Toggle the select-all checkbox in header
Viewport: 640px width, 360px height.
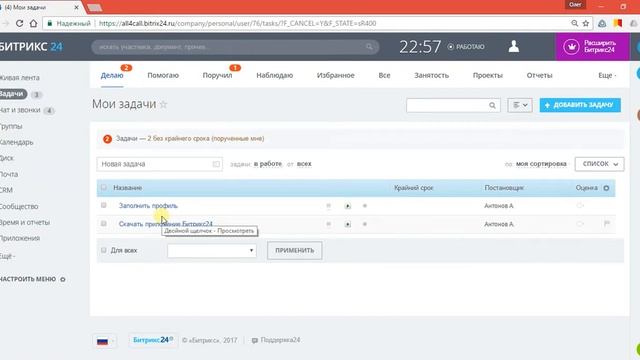click(x=104, y=187)
